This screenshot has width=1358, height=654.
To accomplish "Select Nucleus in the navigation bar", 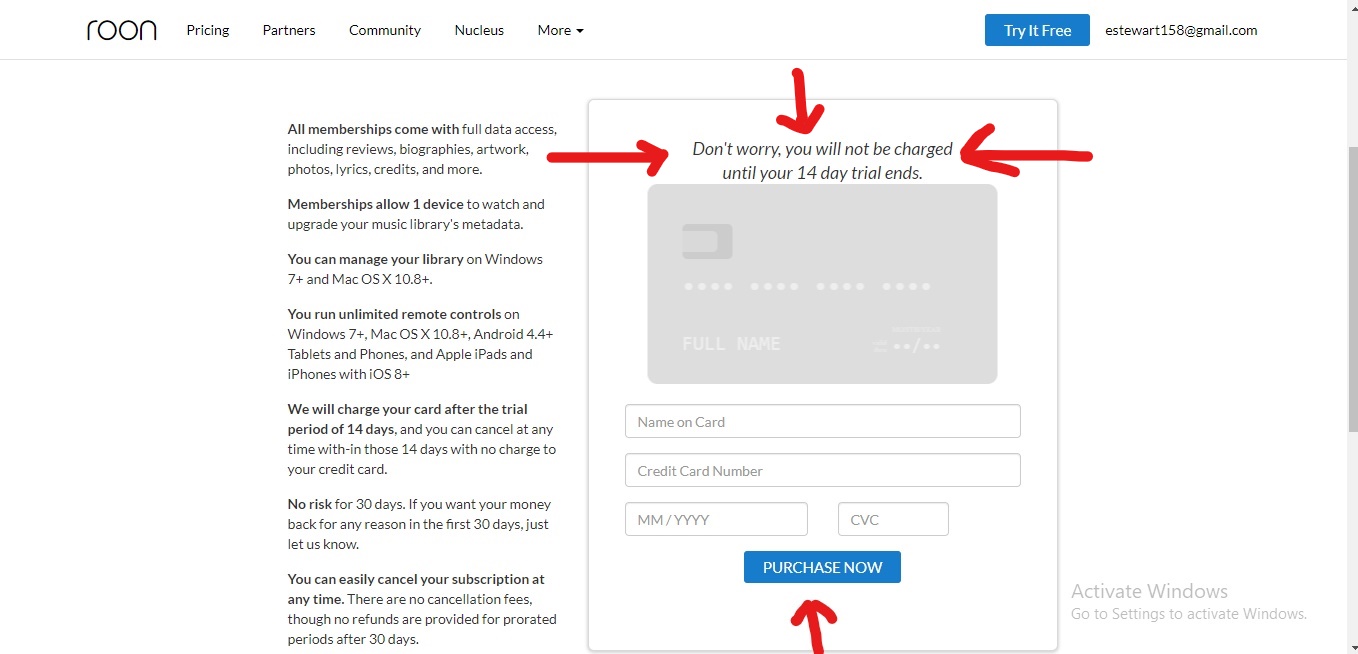I will pyautogui.click(x=479, y=30).
